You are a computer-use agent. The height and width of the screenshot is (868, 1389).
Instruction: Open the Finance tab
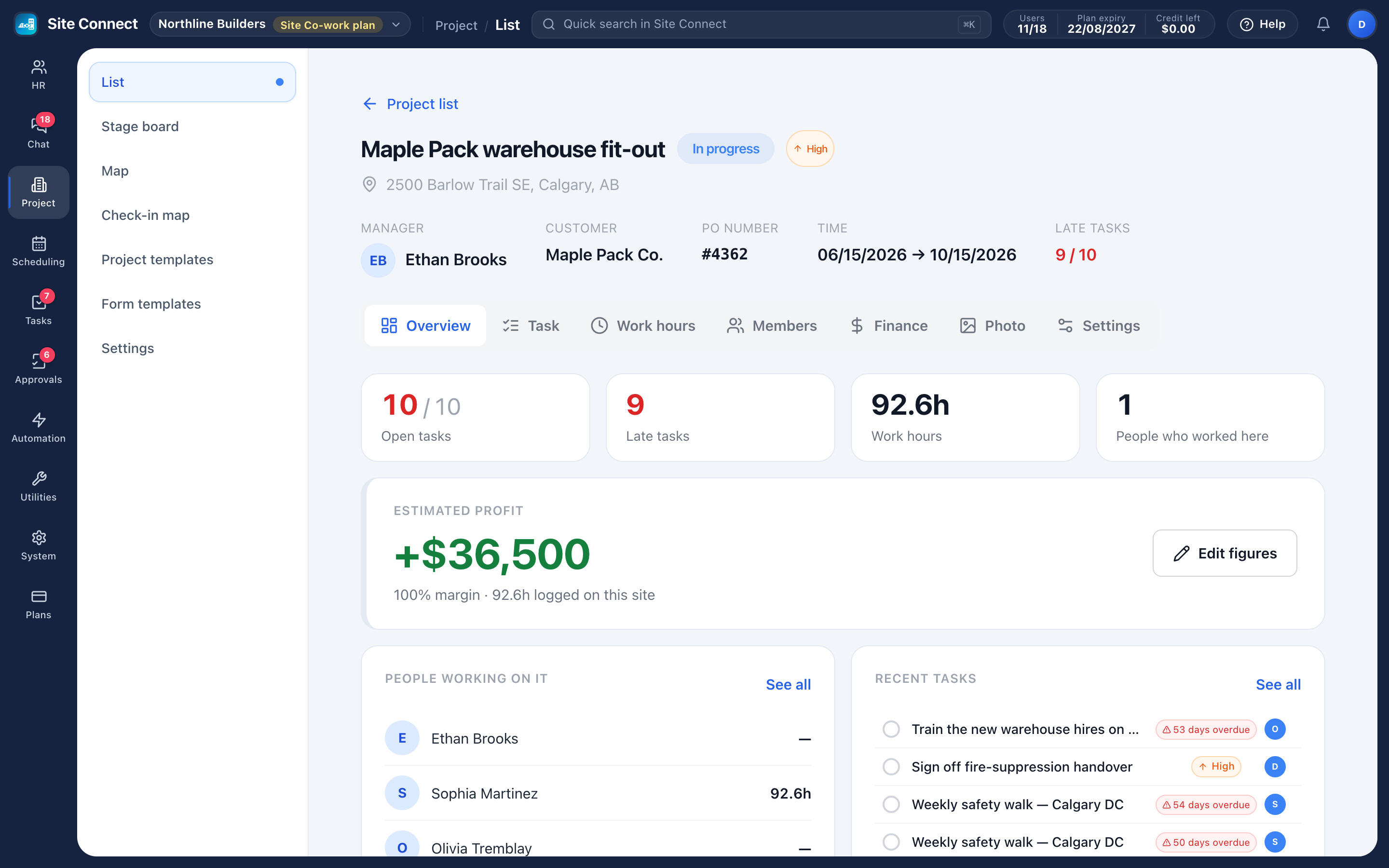[888, 325]
